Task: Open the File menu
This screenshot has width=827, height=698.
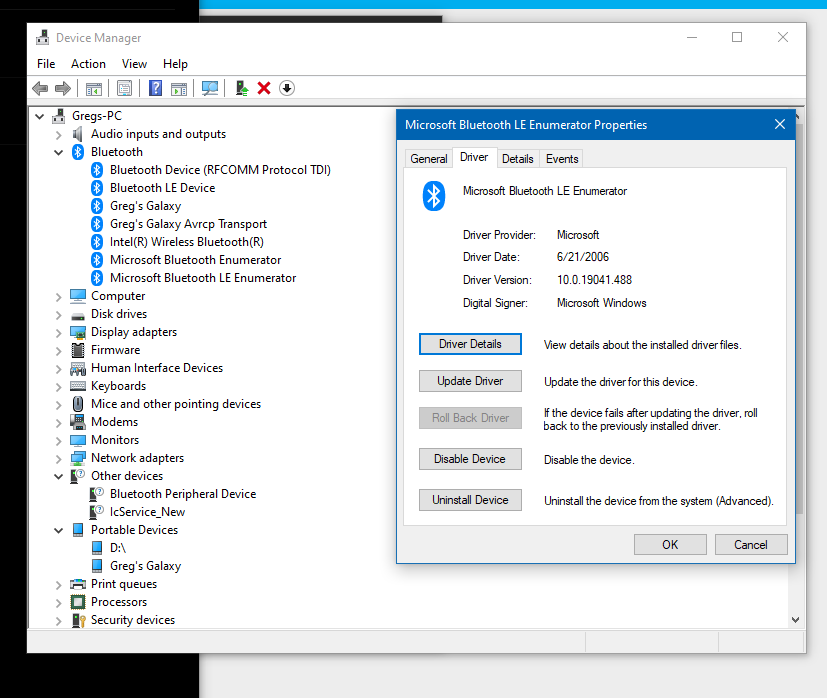Action: (x=46, y=64)
